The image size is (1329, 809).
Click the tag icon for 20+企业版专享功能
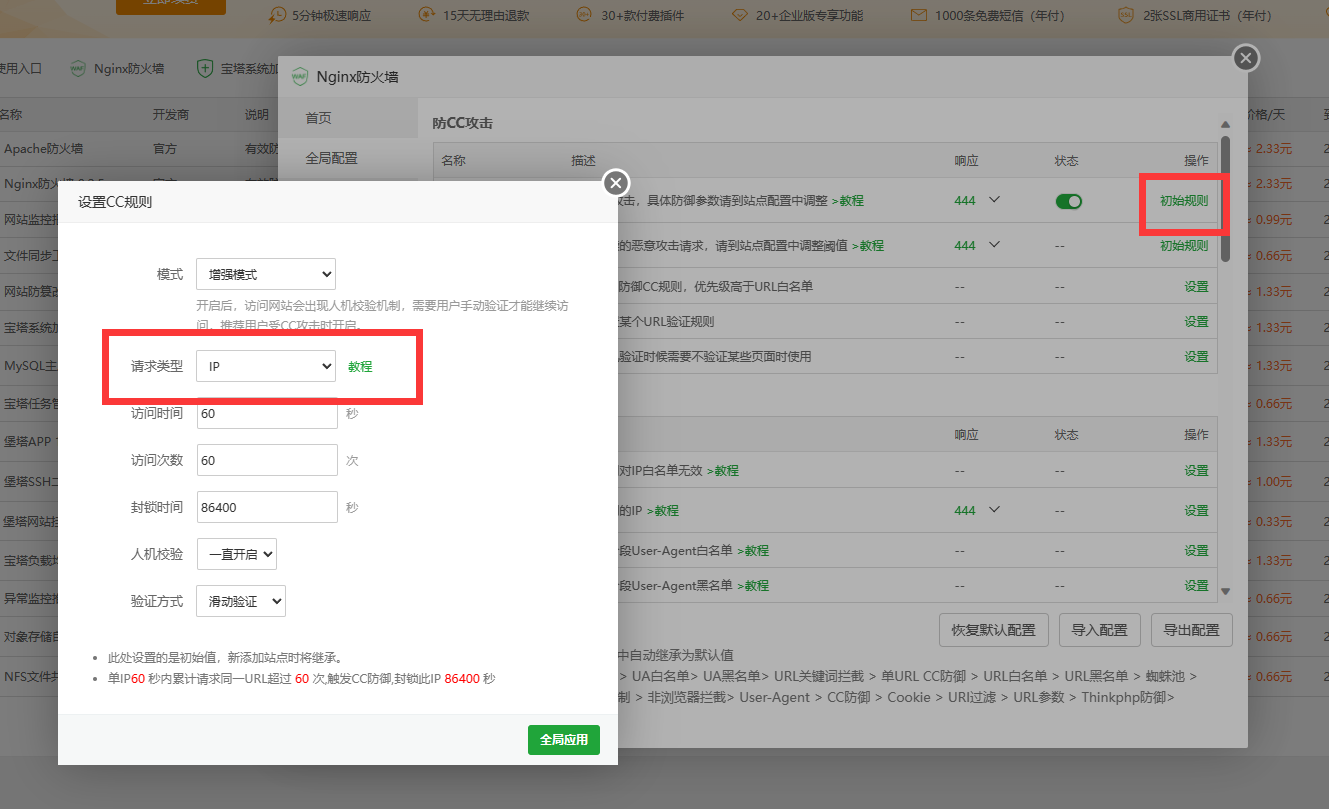(x=739, y=14)
